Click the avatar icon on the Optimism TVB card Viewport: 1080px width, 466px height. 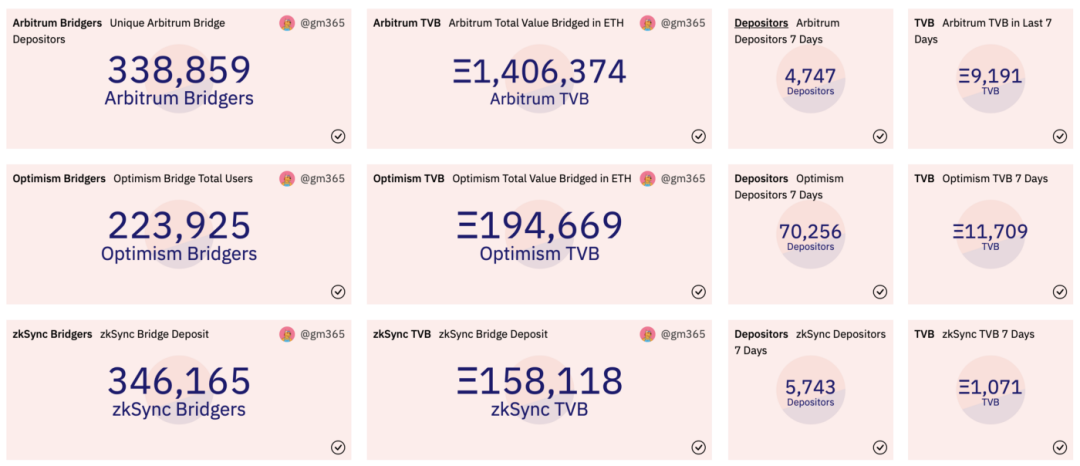point(647,179)
